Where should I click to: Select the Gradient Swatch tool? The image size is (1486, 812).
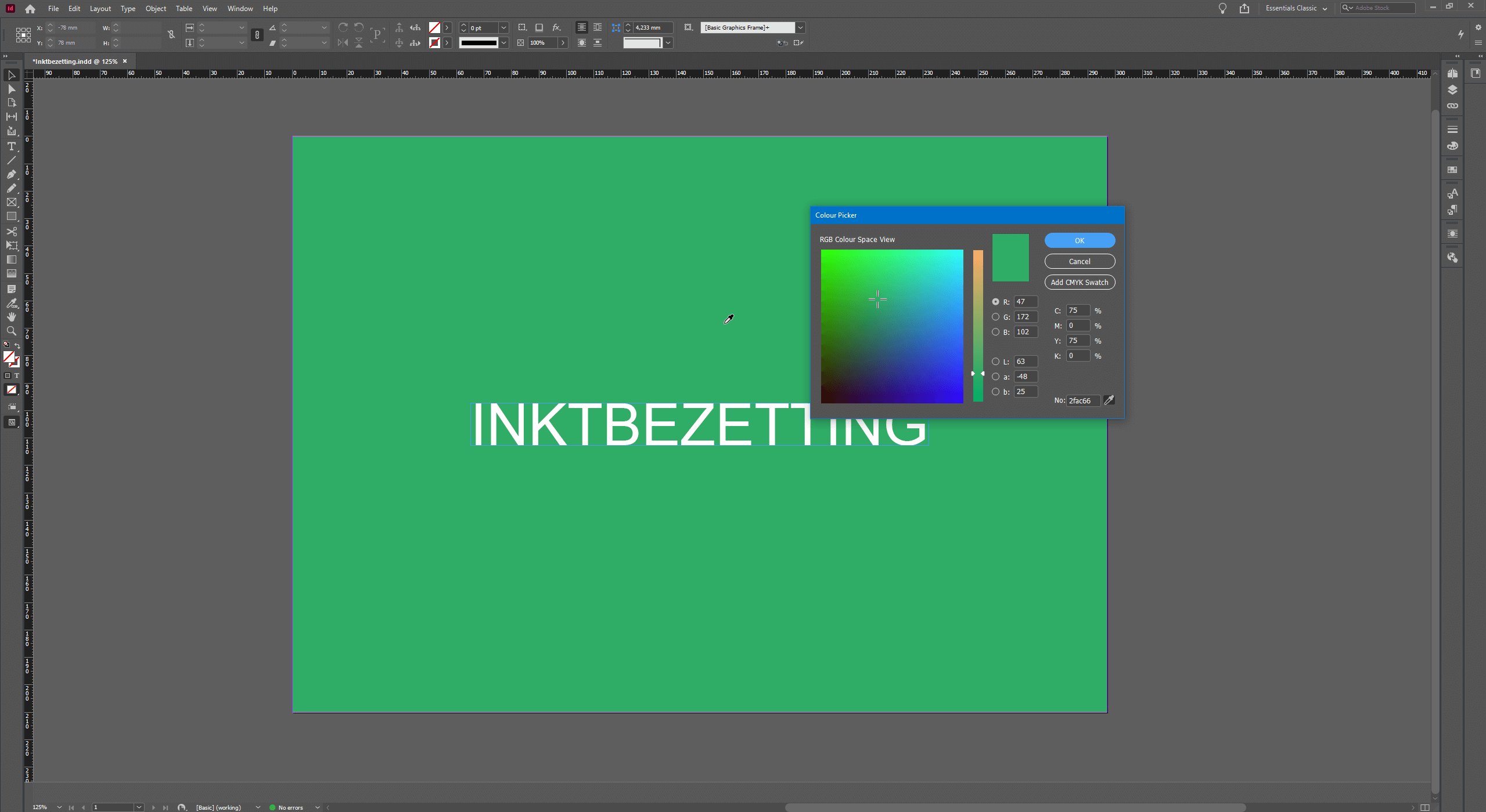coord(11,259)
